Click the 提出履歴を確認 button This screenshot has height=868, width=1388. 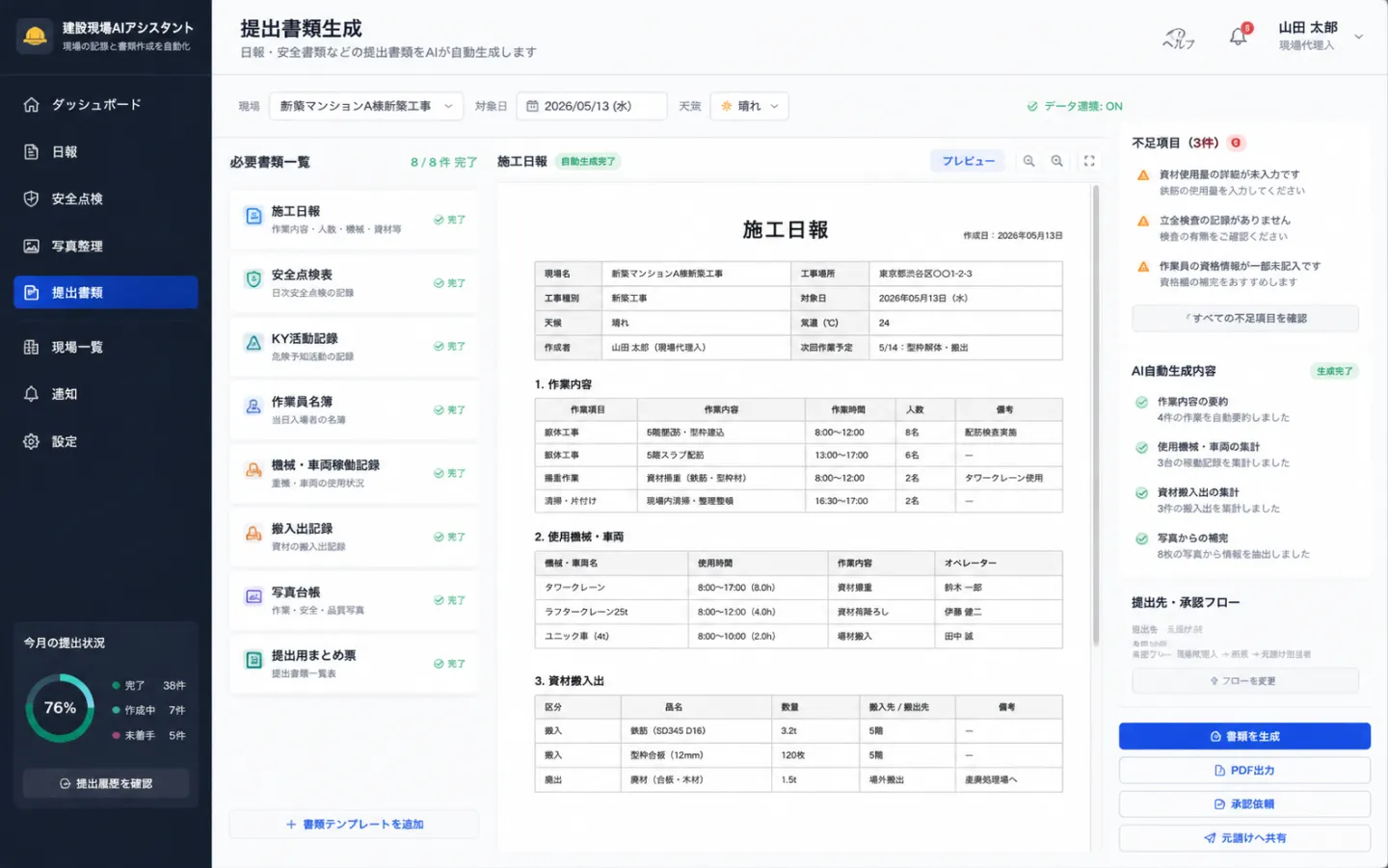[106, 783]
